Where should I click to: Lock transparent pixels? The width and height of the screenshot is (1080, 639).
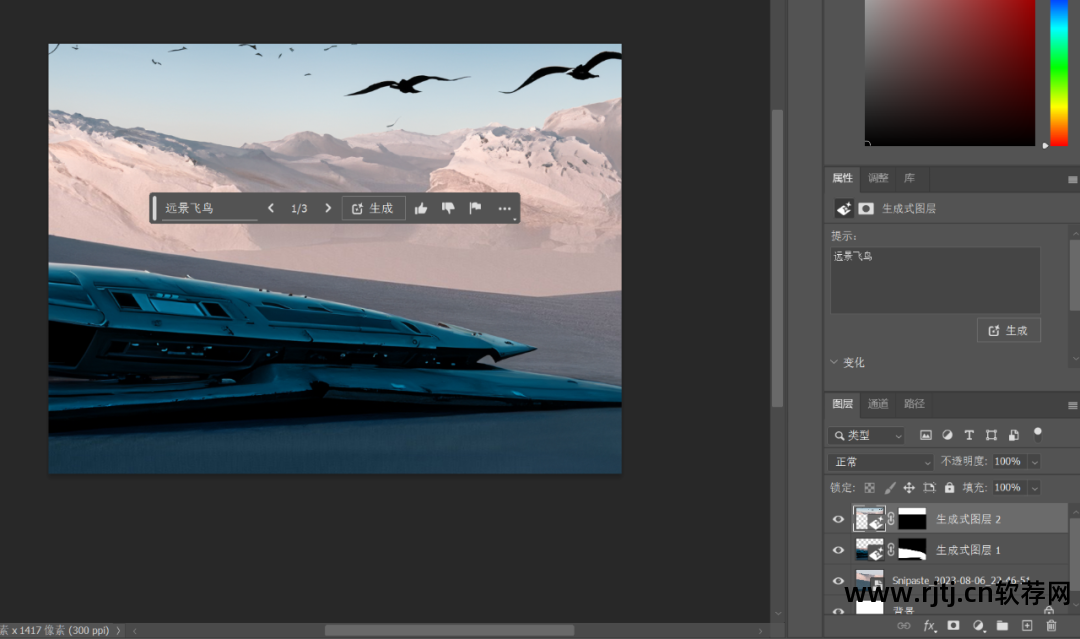click(869, 488)
